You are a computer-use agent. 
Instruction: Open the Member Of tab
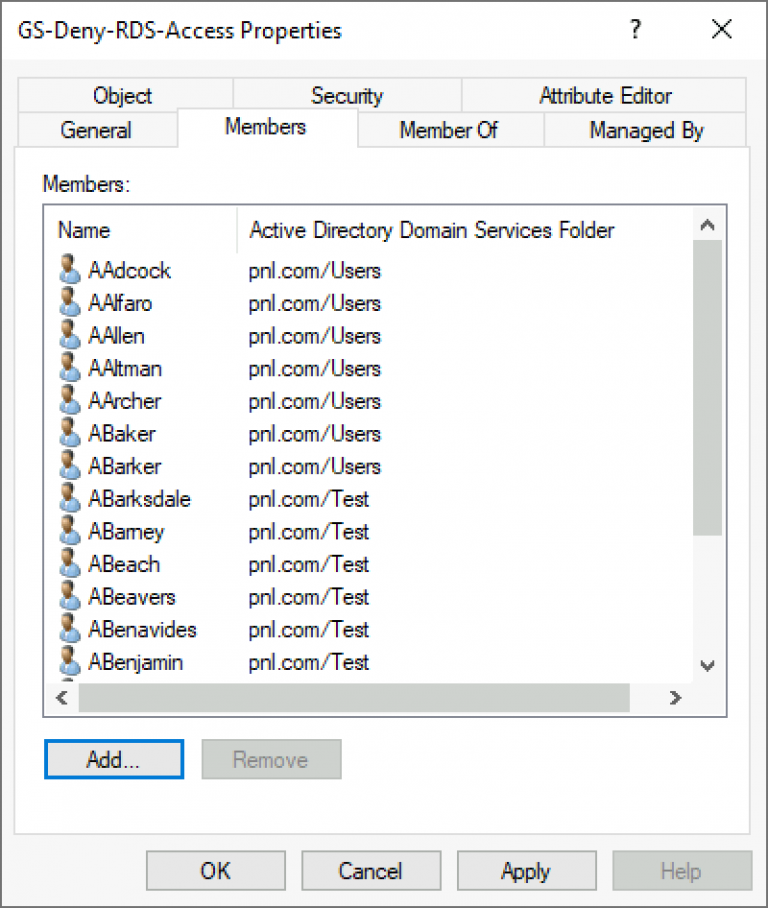click(x=448, y=130)
